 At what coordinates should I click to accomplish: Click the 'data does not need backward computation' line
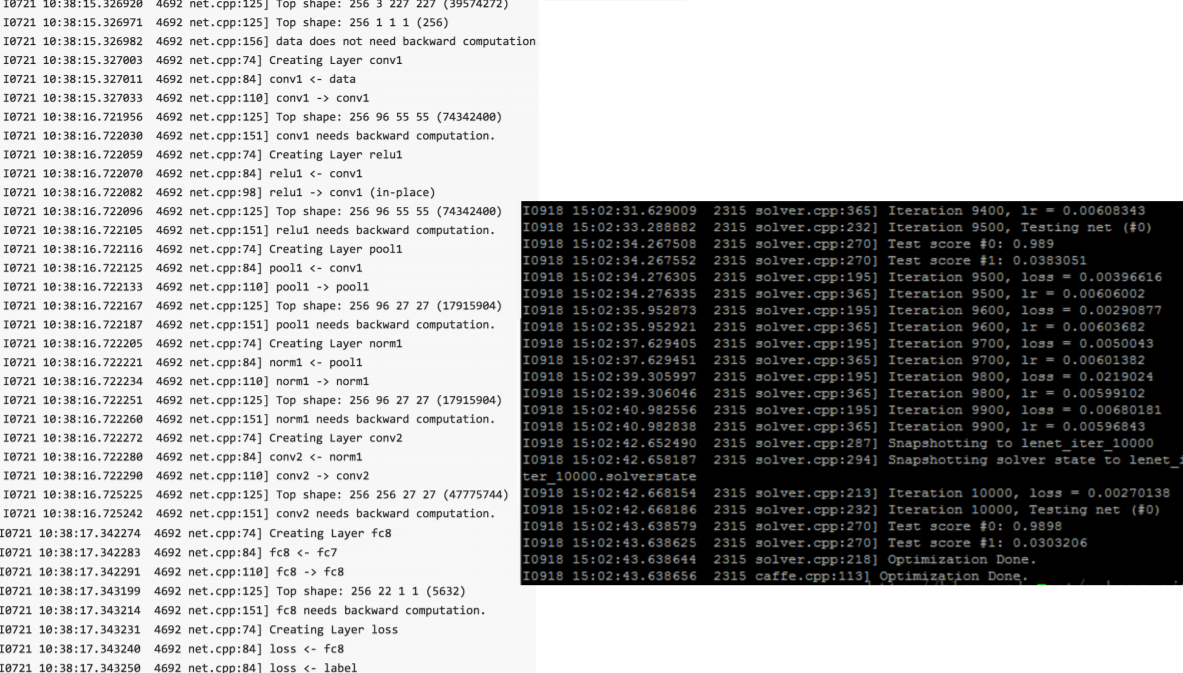tap(269, 41)
